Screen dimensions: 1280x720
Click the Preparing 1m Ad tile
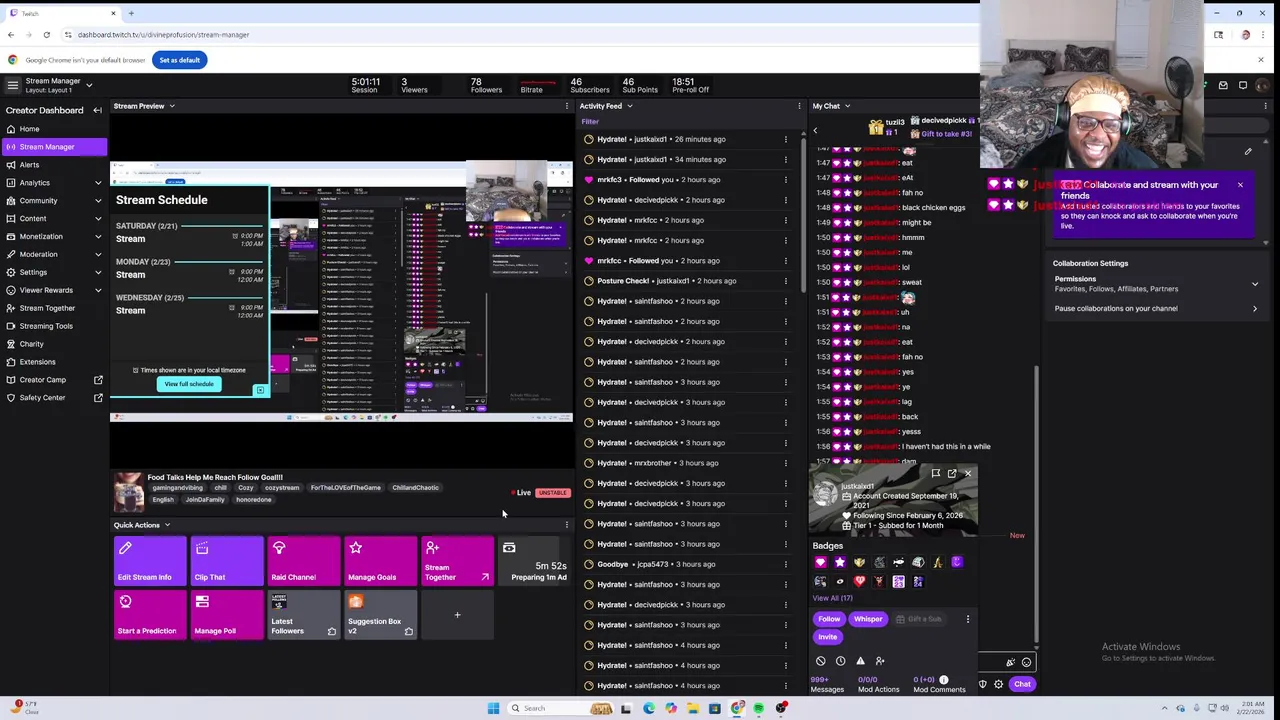pyautogui.click(x=535, y=561)
